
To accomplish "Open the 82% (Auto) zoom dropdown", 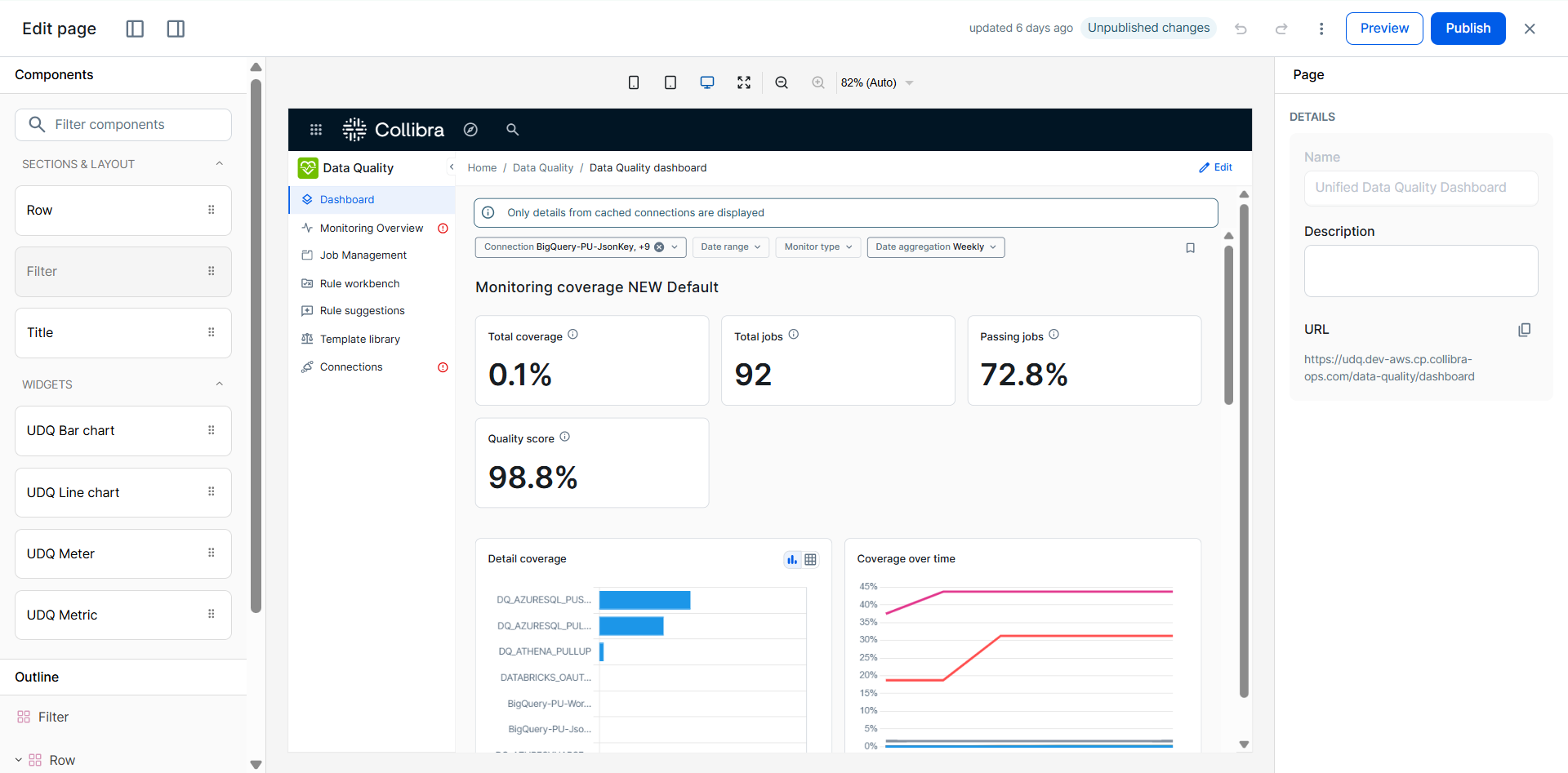I will 877,82.
